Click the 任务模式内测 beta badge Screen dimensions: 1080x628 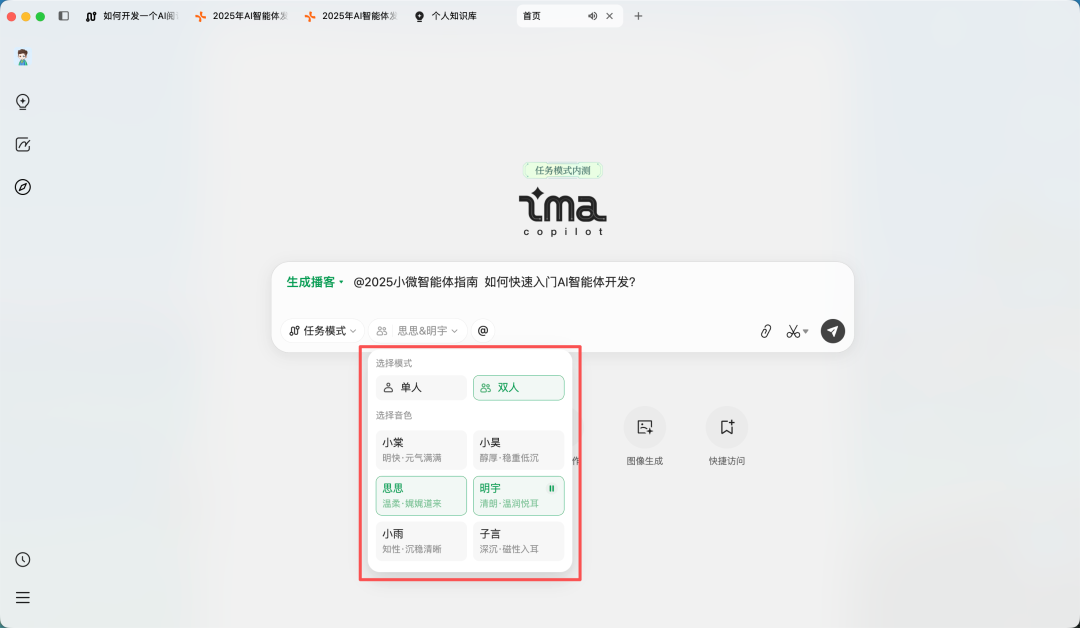[564, 170]
